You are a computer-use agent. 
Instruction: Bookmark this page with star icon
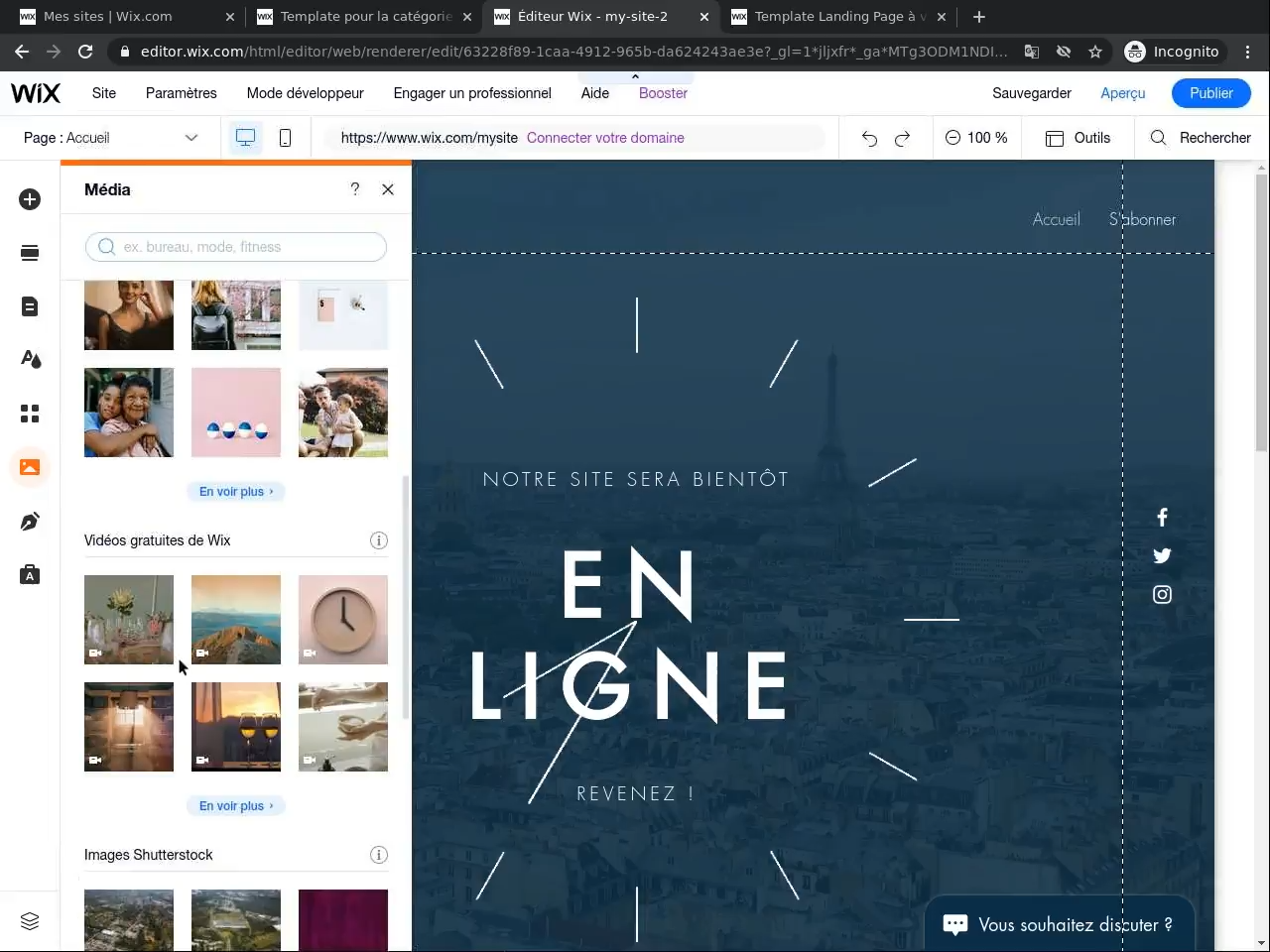(1095, 52)
